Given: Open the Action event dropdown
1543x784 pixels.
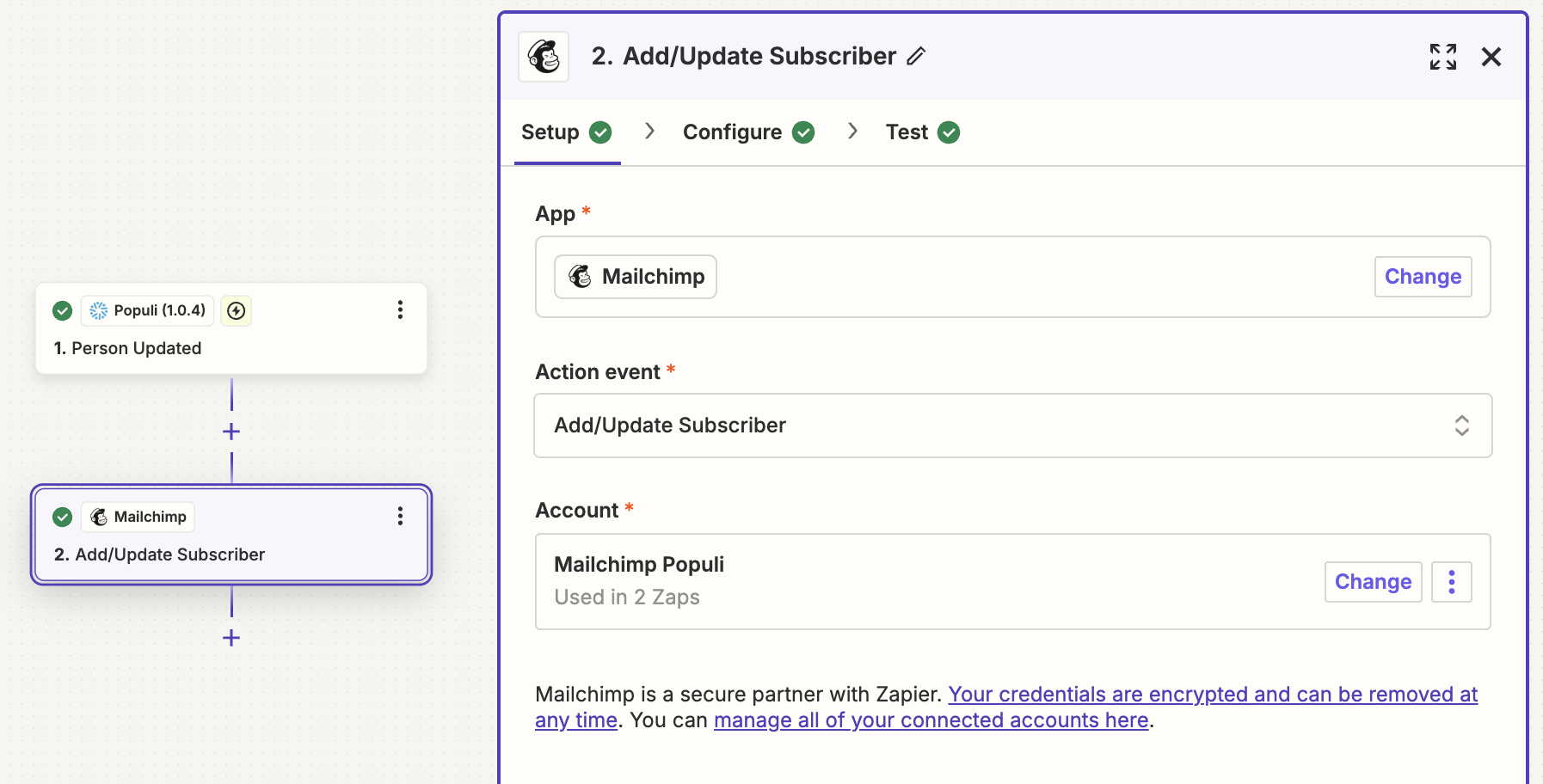Looking at the screenshot, I should click(x=1012, y=426).
